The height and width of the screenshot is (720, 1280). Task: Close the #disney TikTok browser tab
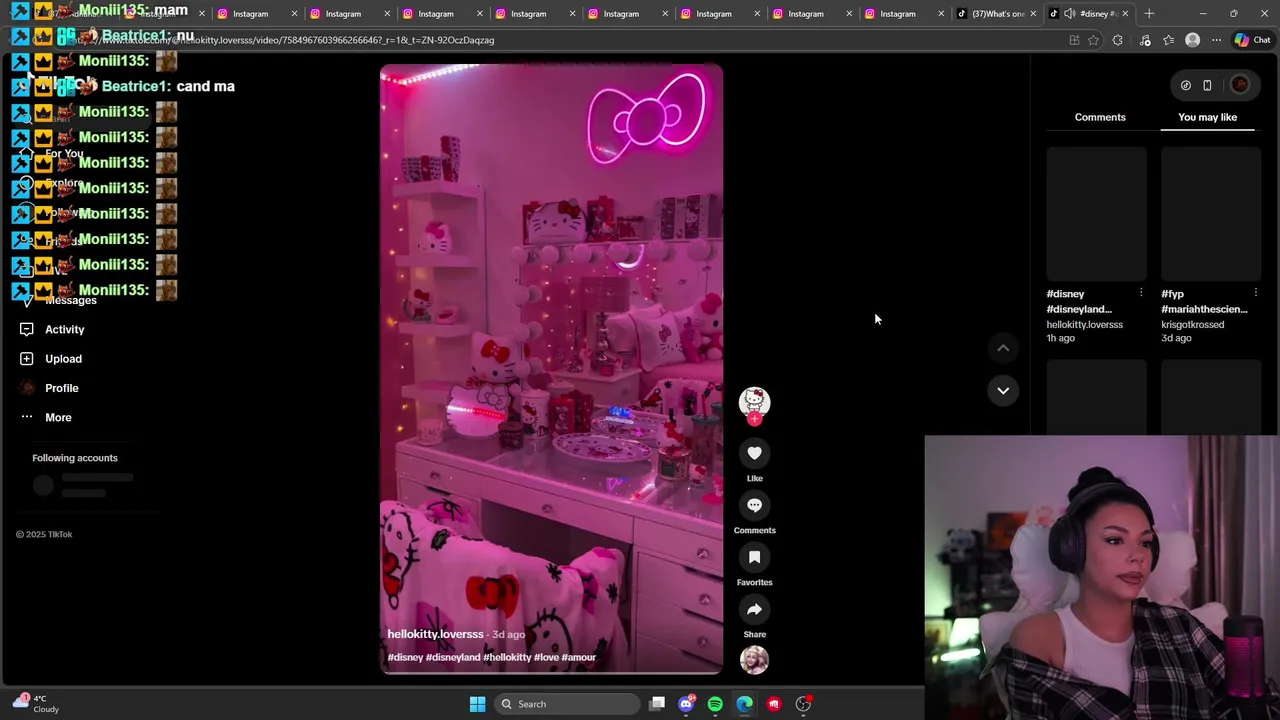1125,14
